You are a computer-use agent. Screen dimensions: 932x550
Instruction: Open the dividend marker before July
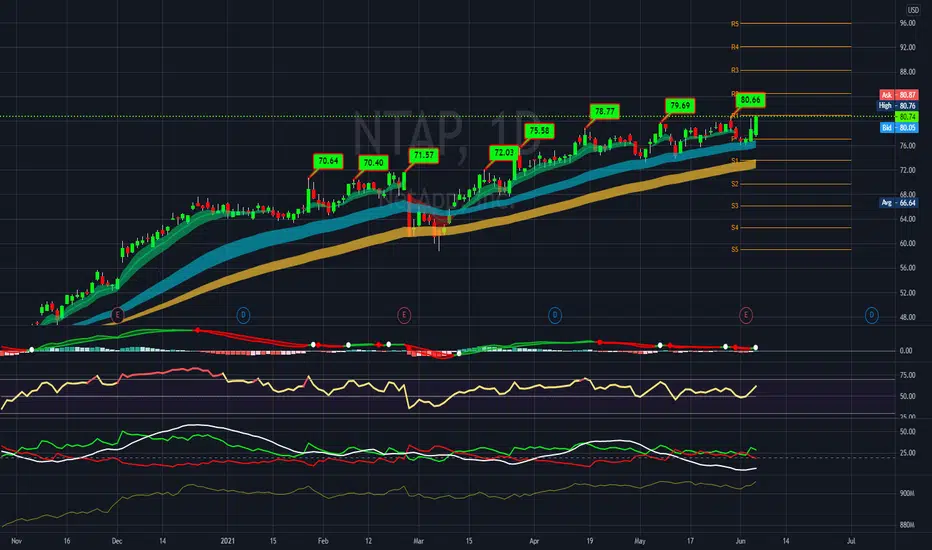tap(871, 315)
